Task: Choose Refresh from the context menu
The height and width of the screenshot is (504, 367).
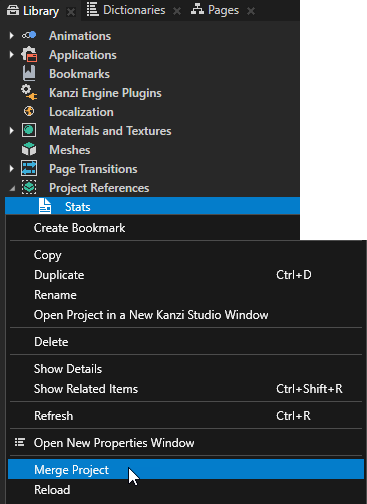Action: point(186,416)
